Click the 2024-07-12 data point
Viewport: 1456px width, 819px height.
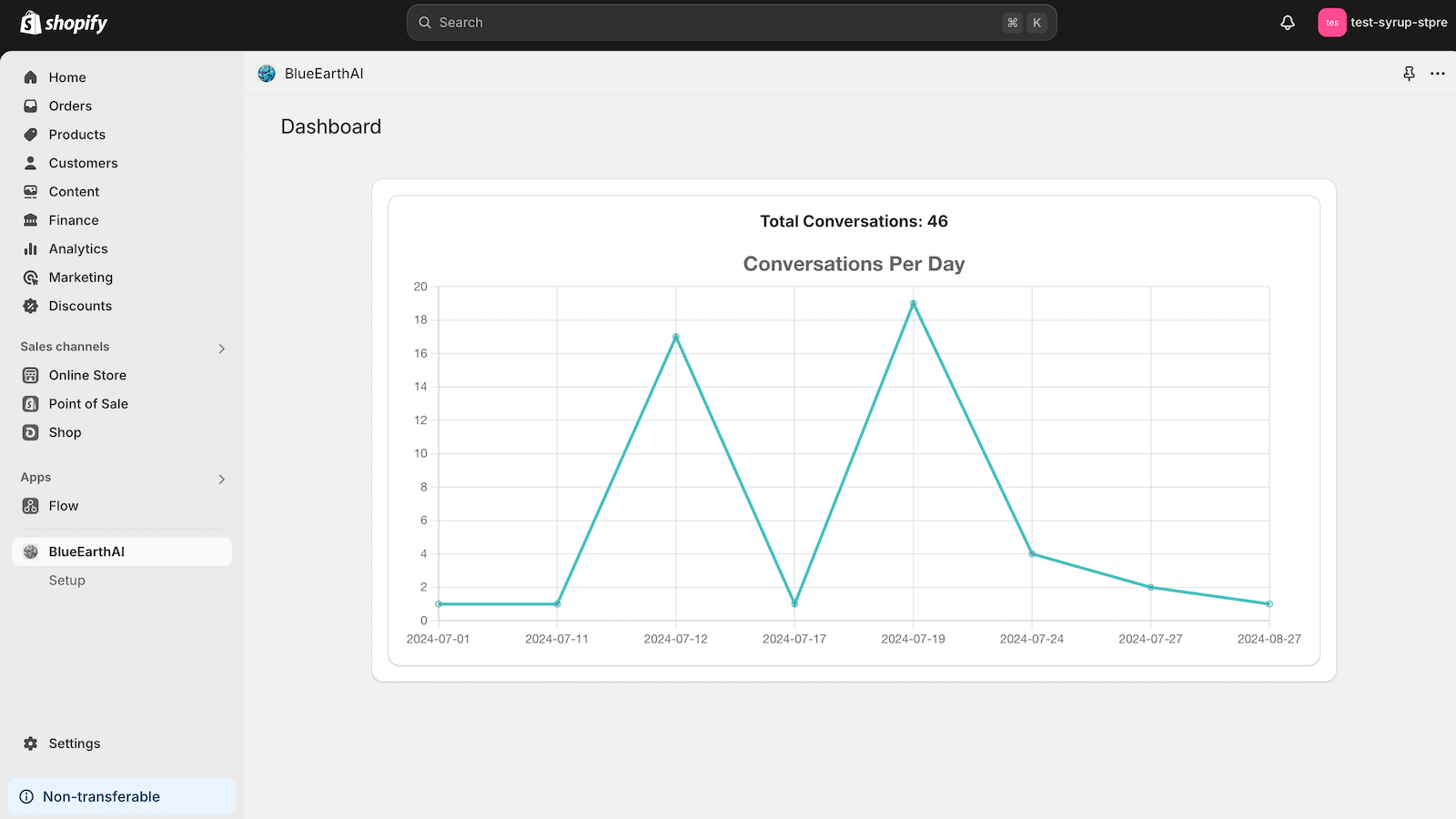pos(676,337)
